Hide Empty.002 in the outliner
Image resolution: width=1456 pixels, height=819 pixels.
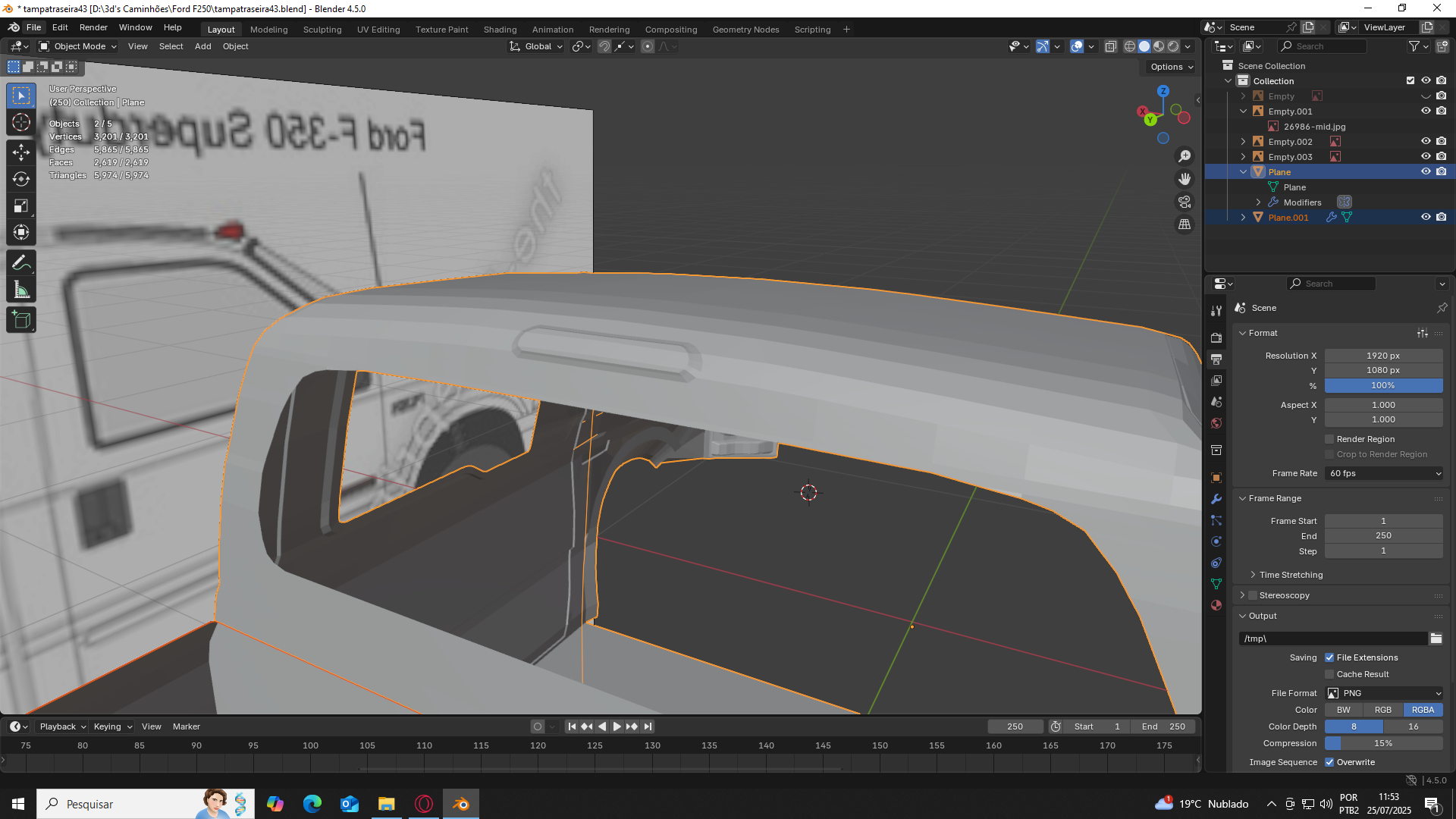tap(1426, 142)
